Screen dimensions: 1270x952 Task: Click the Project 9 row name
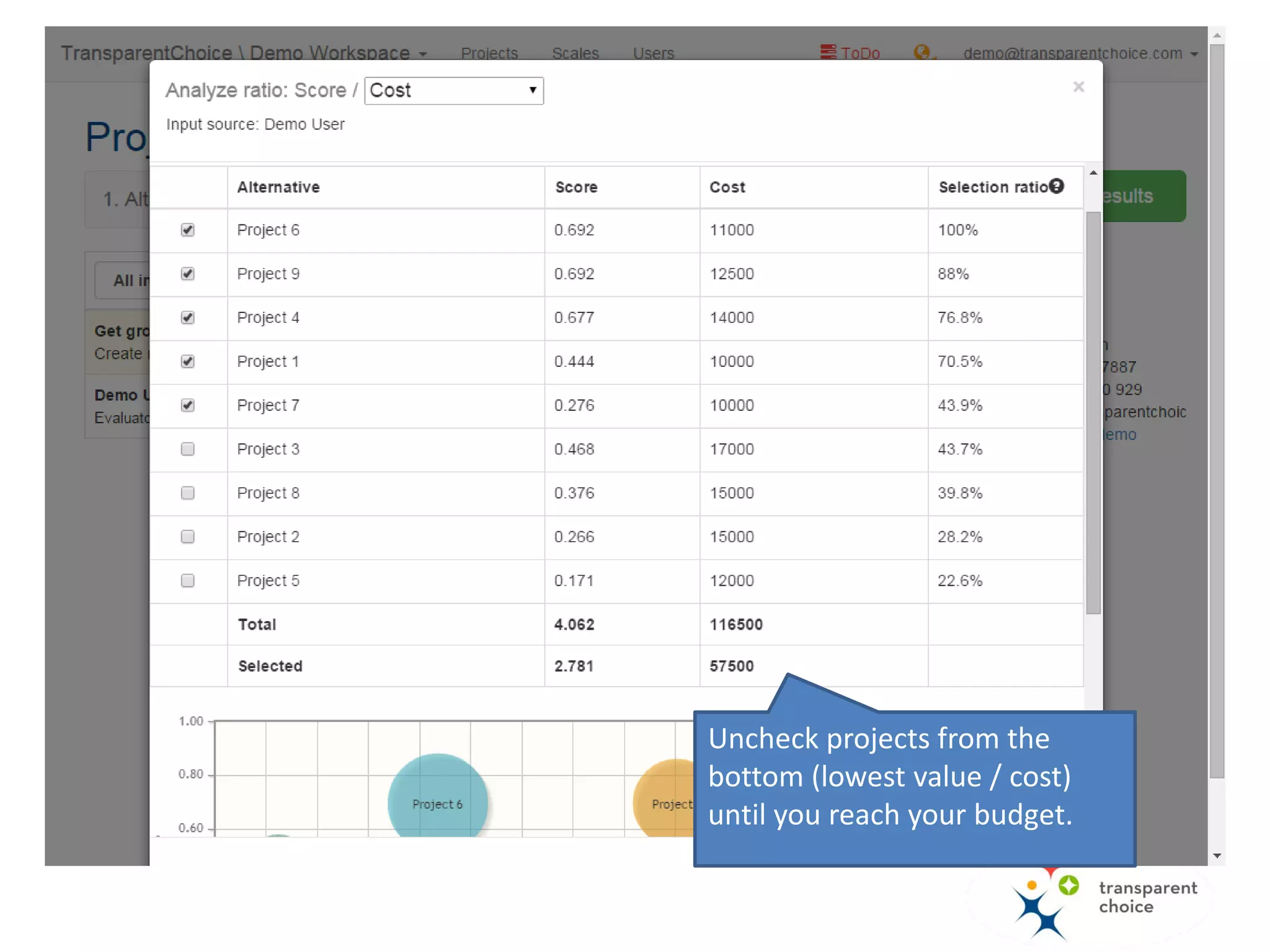[x=268, y=274]
